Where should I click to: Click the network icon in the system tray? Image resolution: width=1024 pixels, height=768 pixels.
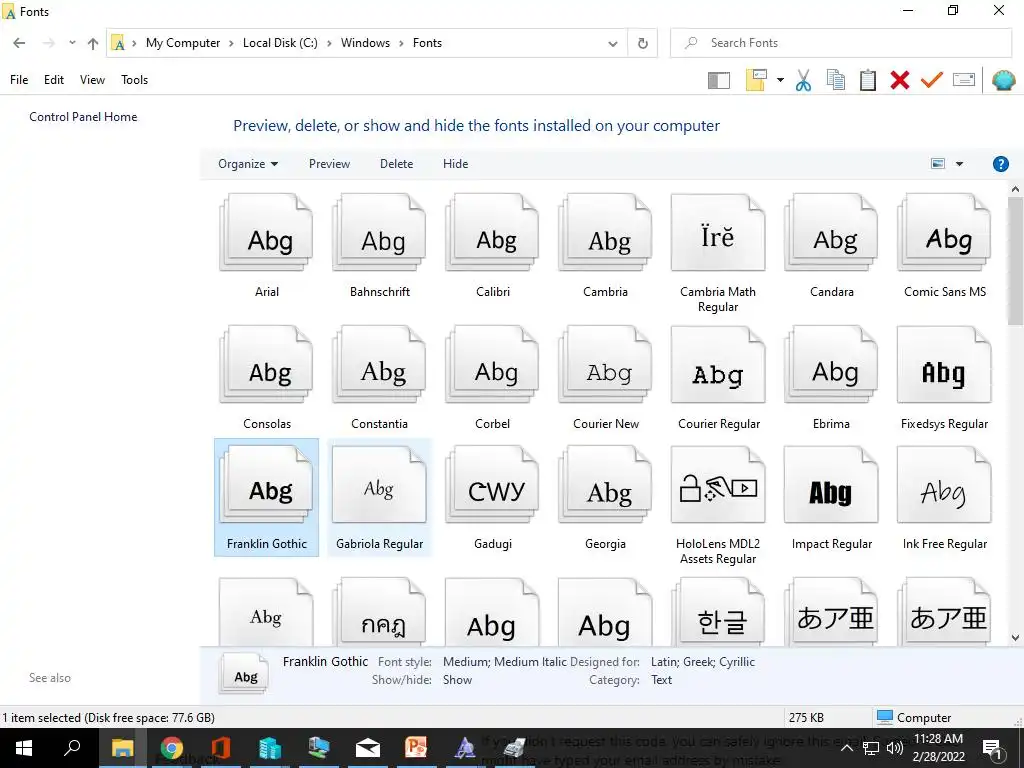coord(871,748)
